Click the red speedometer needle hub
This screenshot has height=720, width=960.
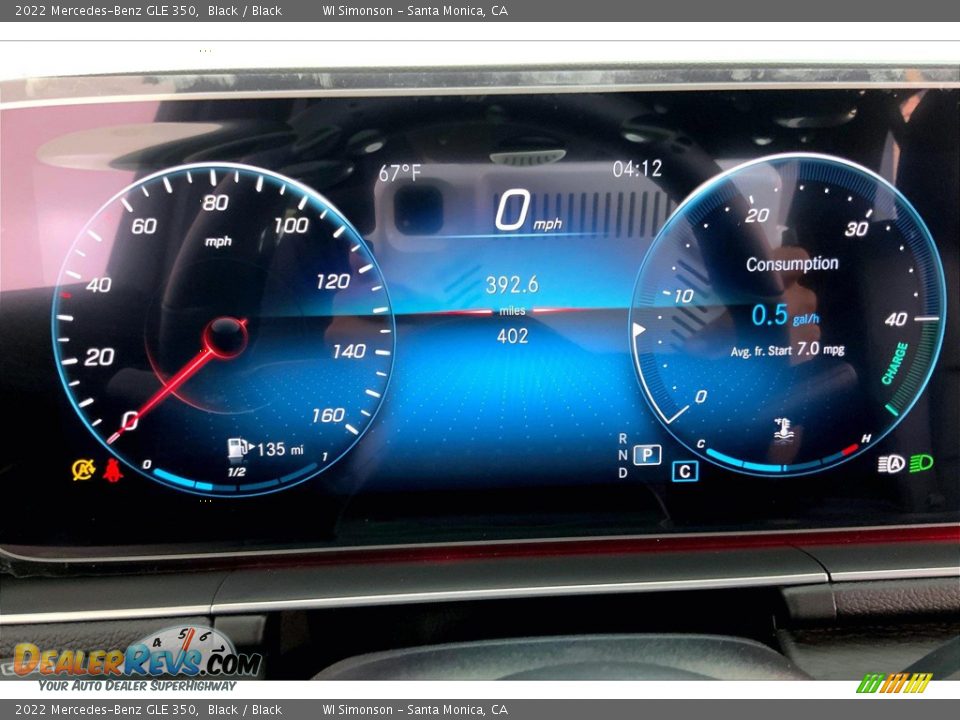226,337
